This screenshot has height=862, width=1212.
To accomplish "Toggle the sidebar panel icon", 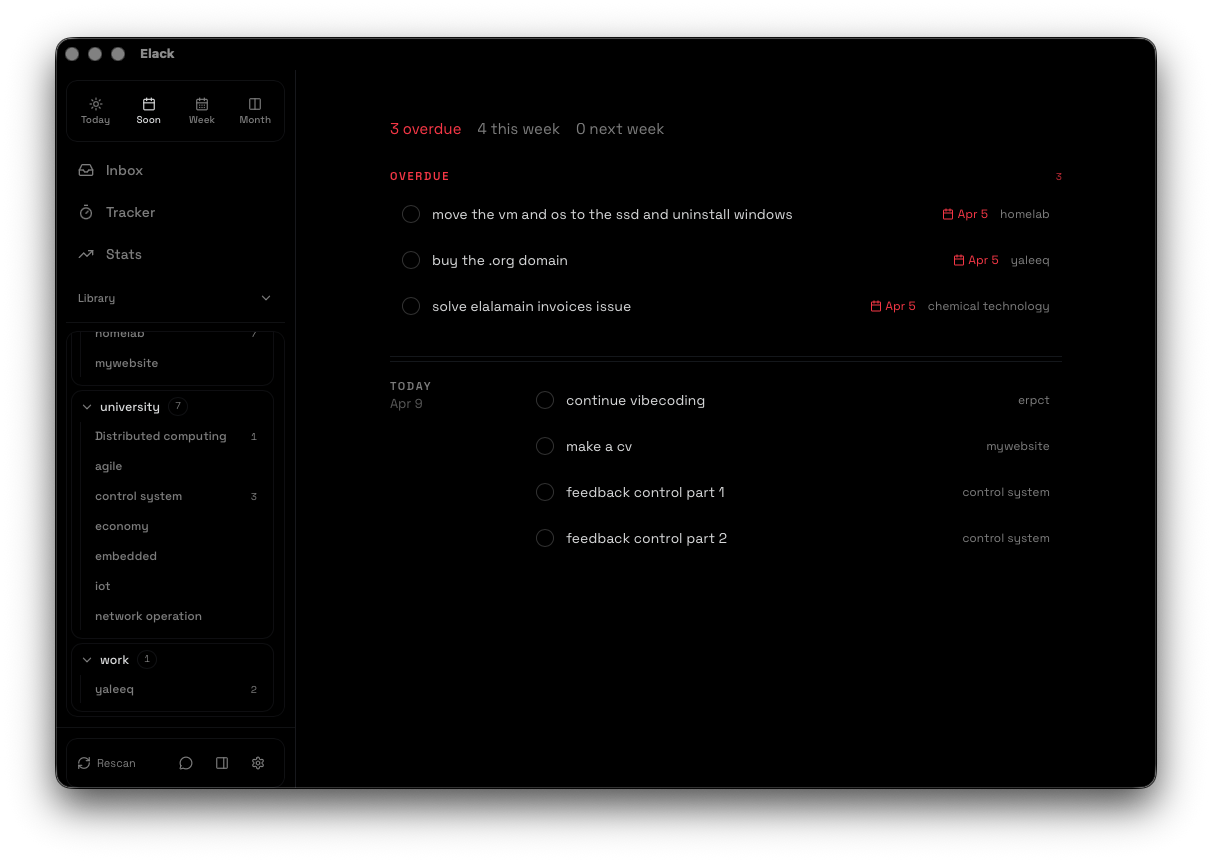I will click(222, 763).
